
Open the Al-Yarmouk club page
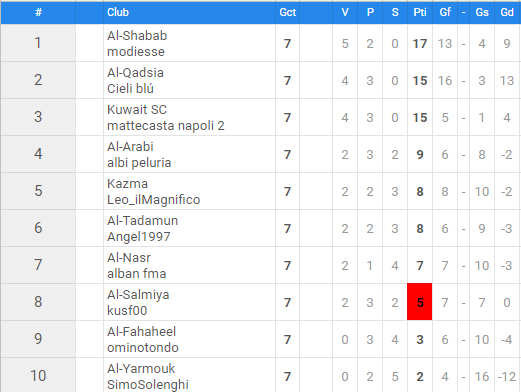click(x=141, y=369)
